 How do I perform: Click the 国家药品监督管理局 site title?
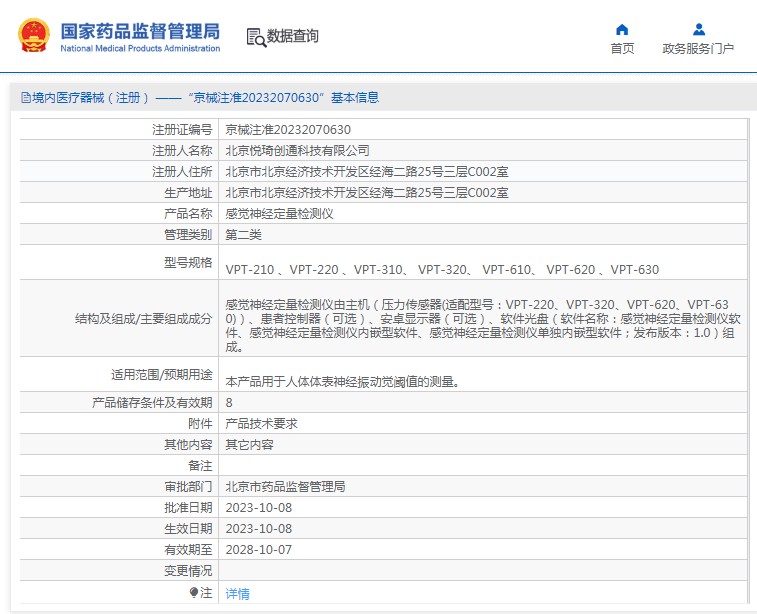click(140, 31)
